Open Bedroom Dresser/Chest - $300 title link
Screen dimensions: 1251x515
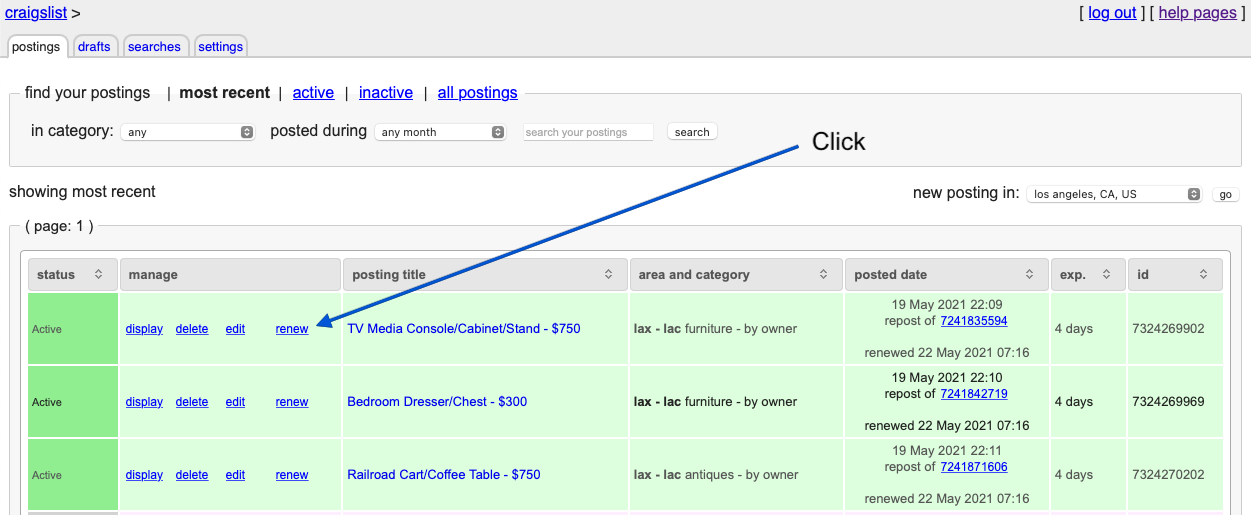click(437, 402)
